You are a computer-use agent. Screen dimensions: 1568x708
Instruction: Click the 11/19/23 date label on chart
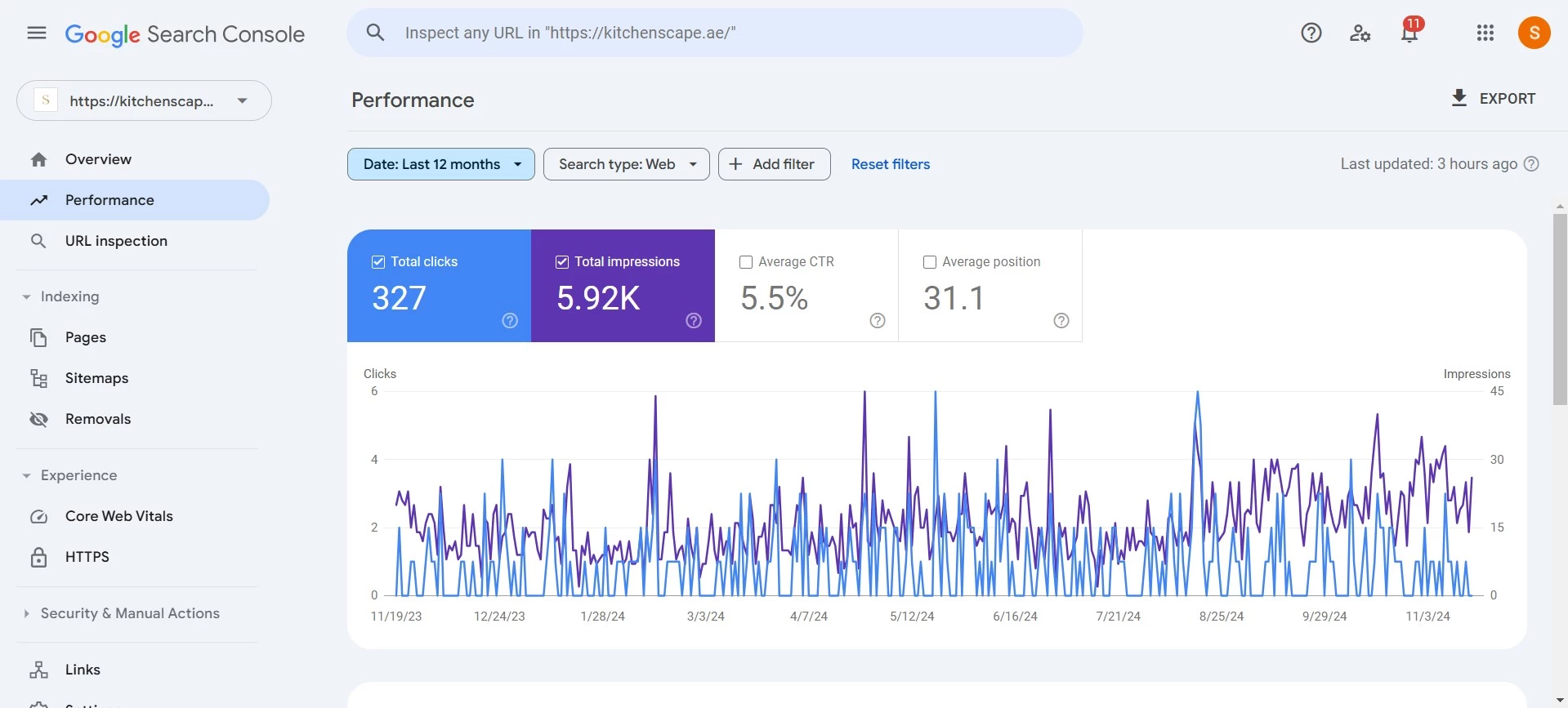point(396,617)
